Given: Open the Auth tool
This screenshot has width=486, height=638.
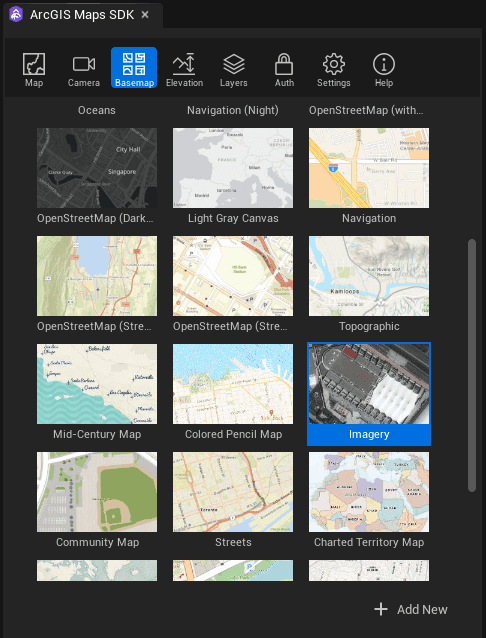Looking at the screenshot, I should click(x=284, y=69).
